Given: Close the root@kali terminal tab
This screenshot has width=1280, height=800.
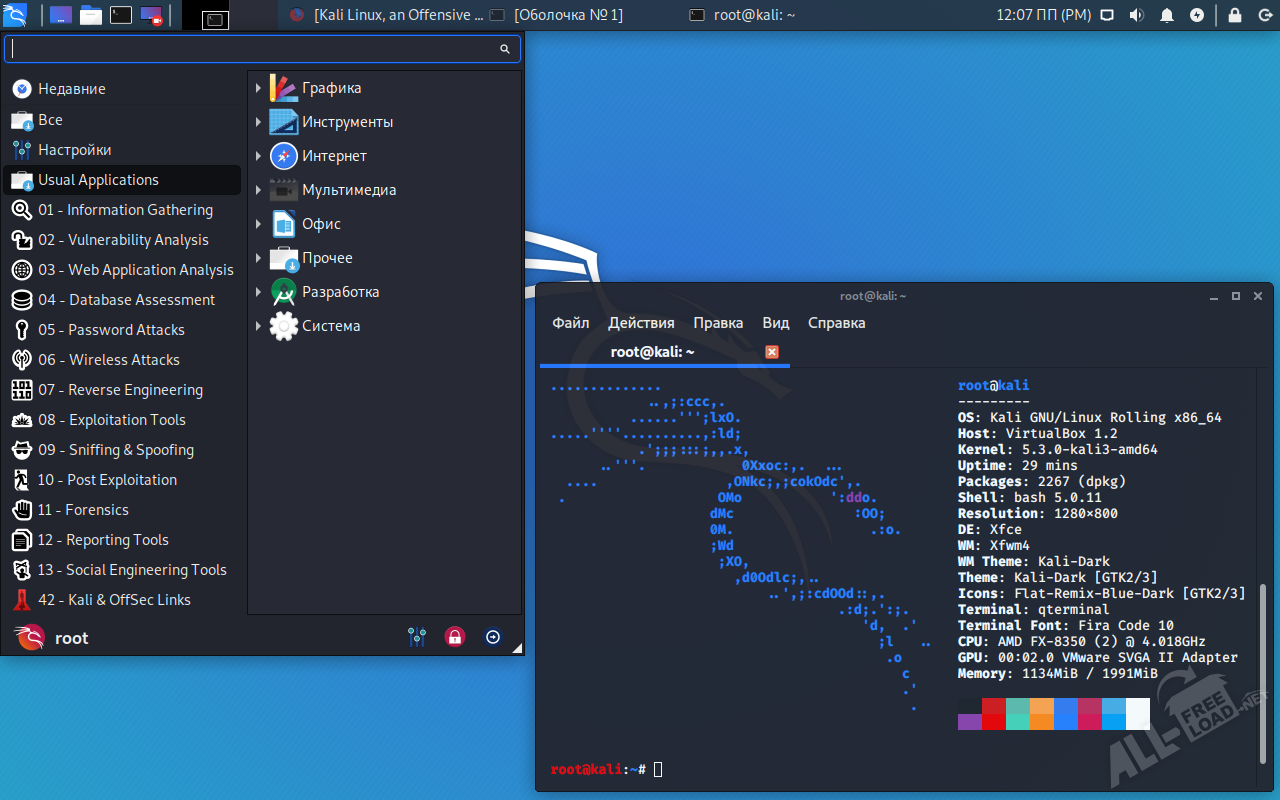Looking at the screenshot, I should [772, 352].
